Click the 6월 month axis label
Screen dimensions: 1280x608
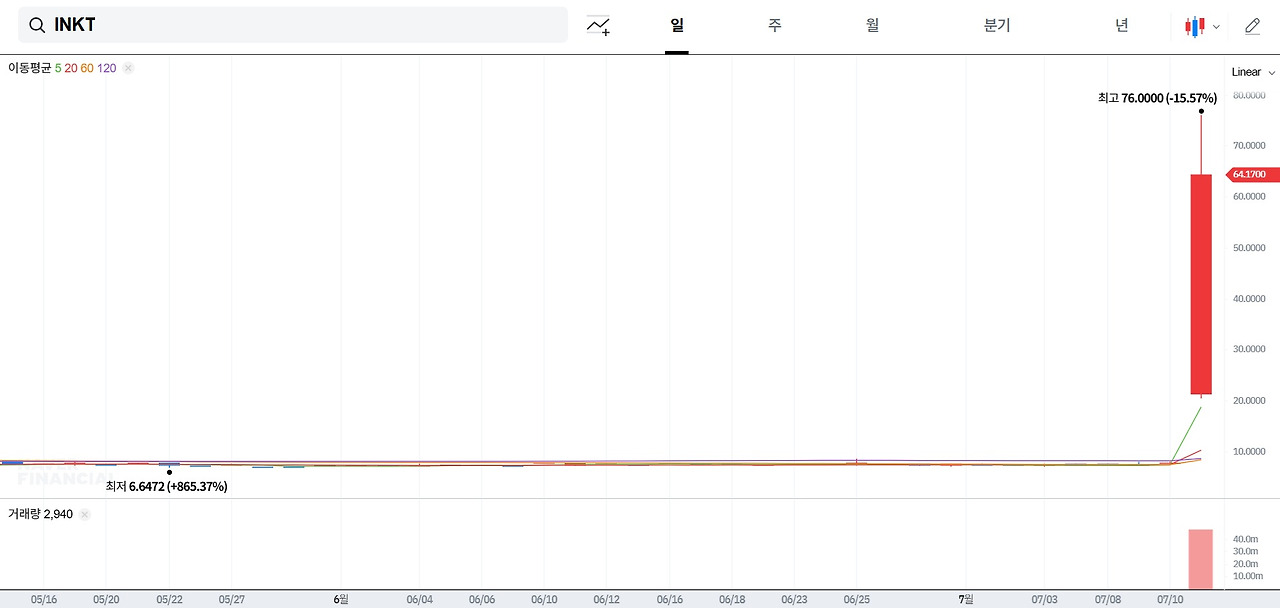341,600
